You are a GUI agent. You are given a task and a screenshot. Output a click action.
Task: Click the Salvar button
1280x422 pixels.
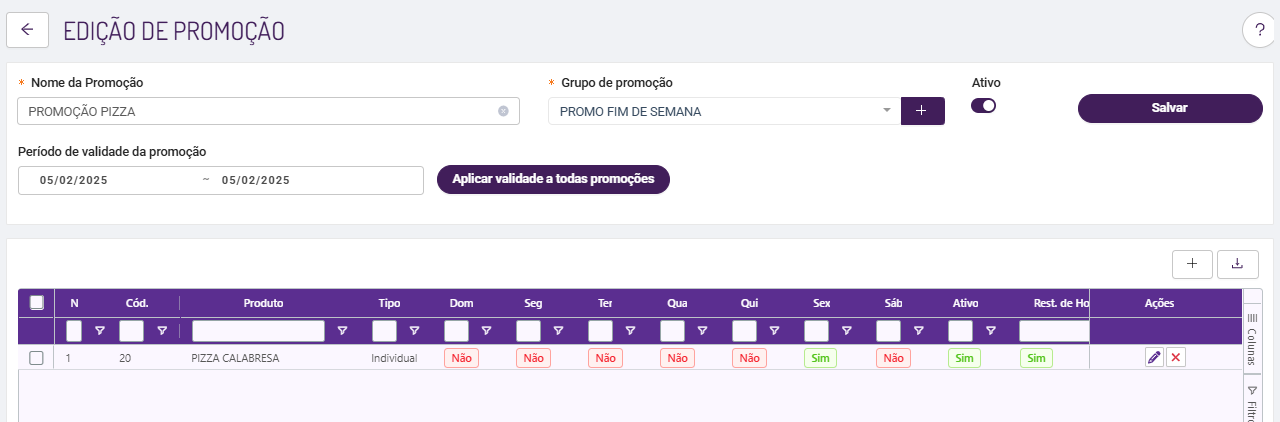(x=1170, y=108)
